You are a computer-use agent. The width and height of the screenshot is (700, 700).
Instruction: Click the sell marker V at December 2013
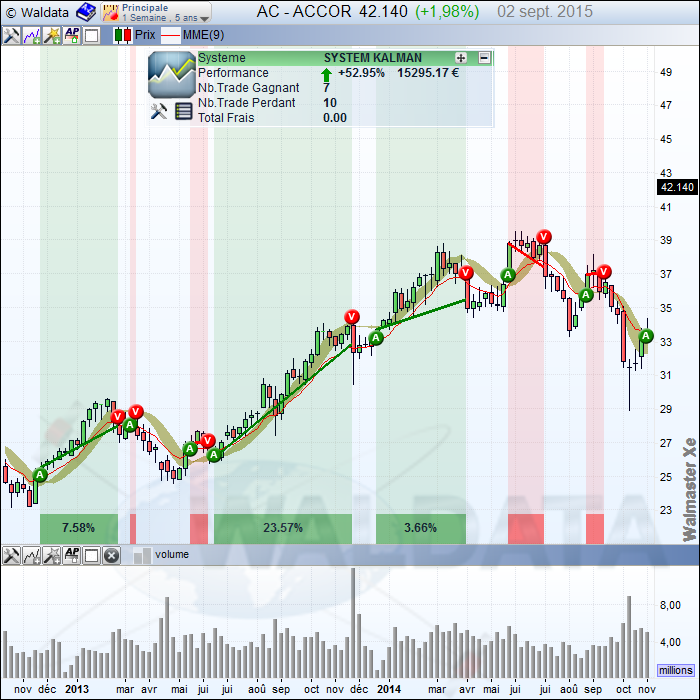click(x=352, y=317)
